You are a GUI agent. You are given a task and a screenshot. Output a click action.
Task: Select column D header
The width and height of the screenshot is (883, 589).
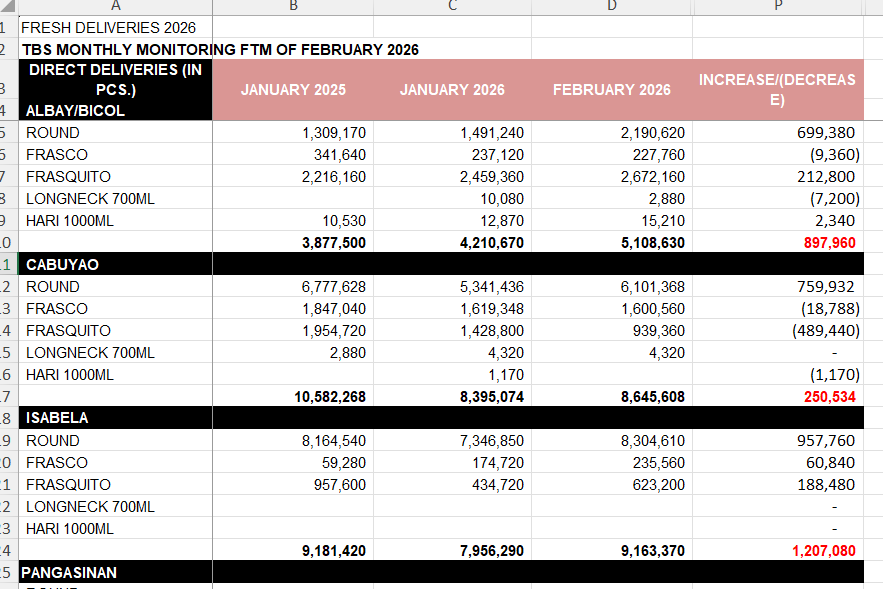[x=612, y=7]
